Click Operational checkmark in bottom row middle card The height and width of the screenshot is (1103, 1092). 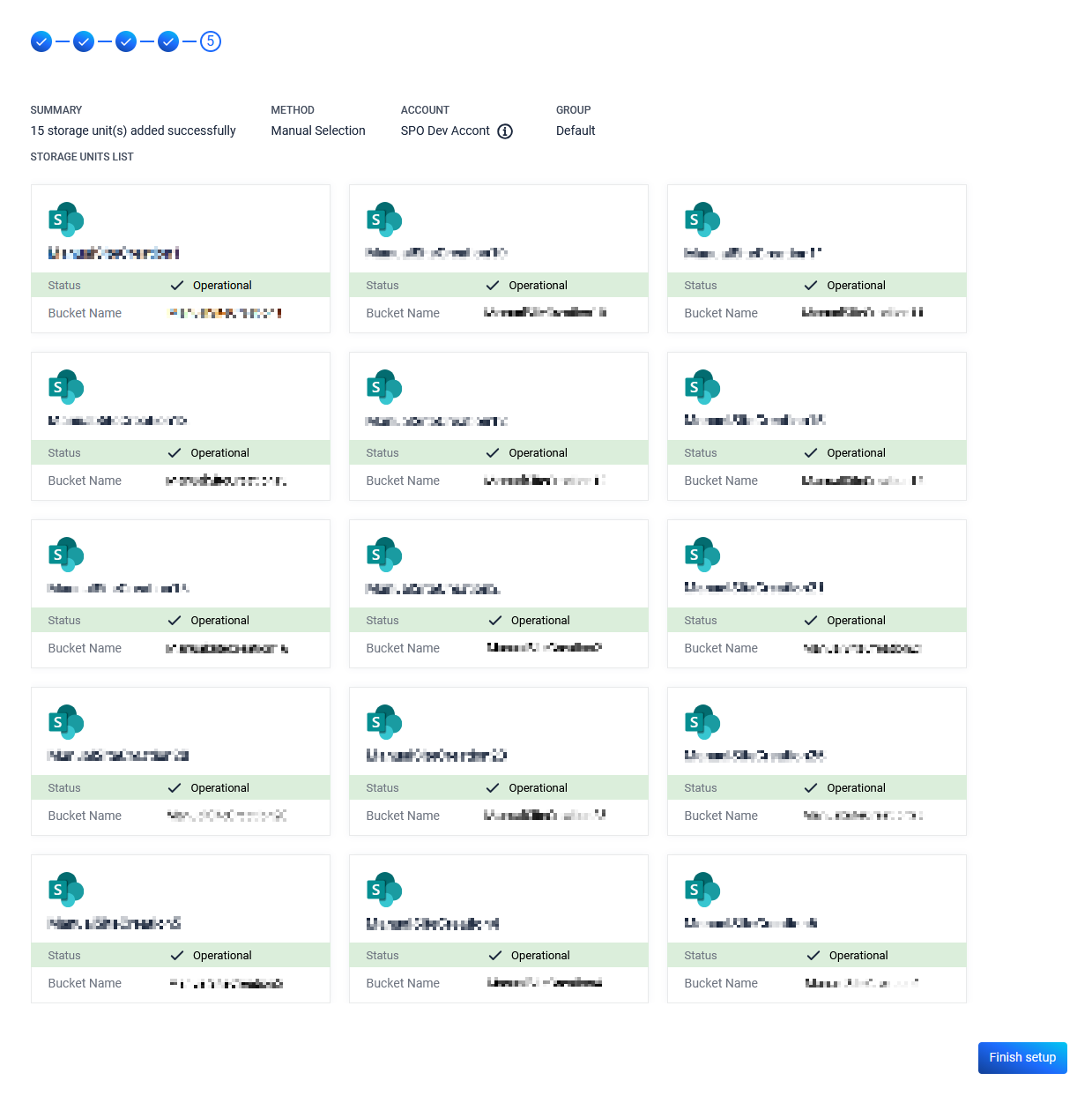click(x=495, y=956)
